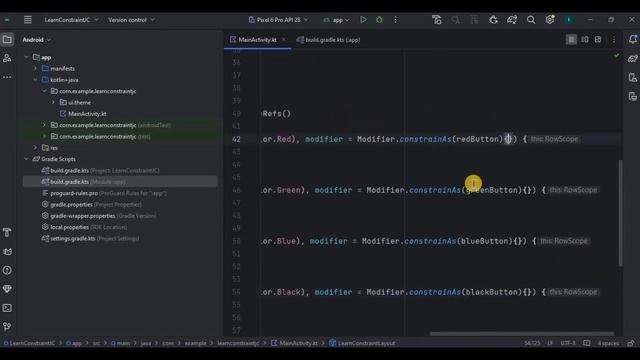The height and width of the screenshot is (360, 640).
Task: Click the horizontal editor scrollbar
Action: click(x=522, y=333)
